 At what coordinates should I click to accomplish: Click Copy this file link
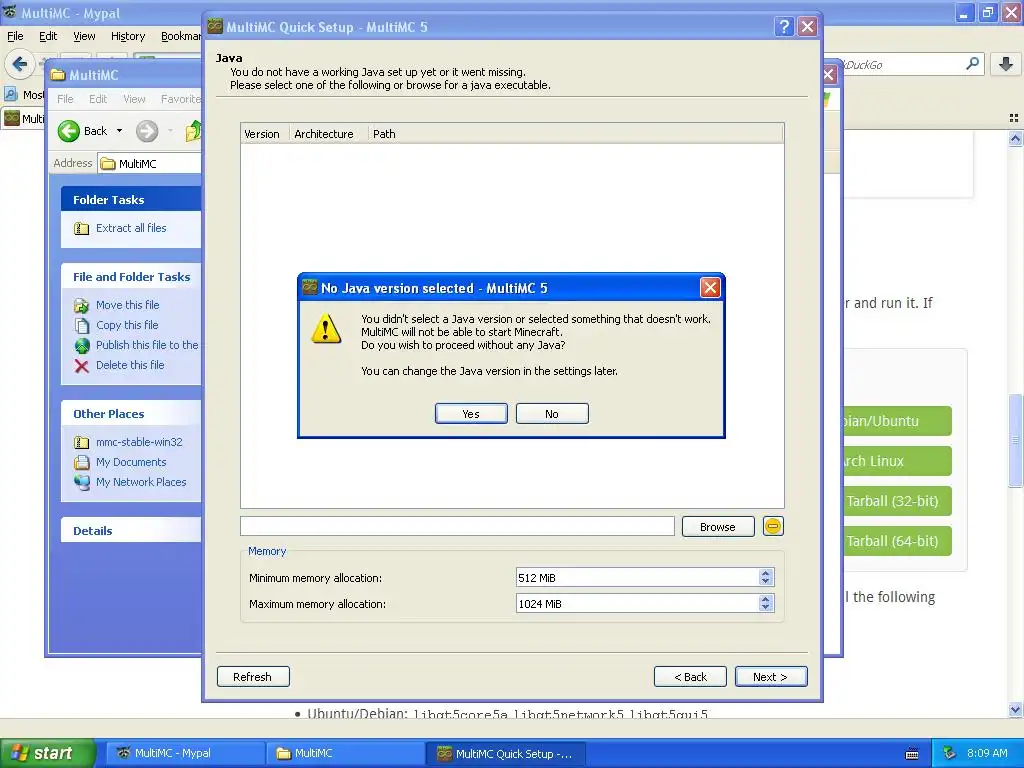click(x=127, y=325)
